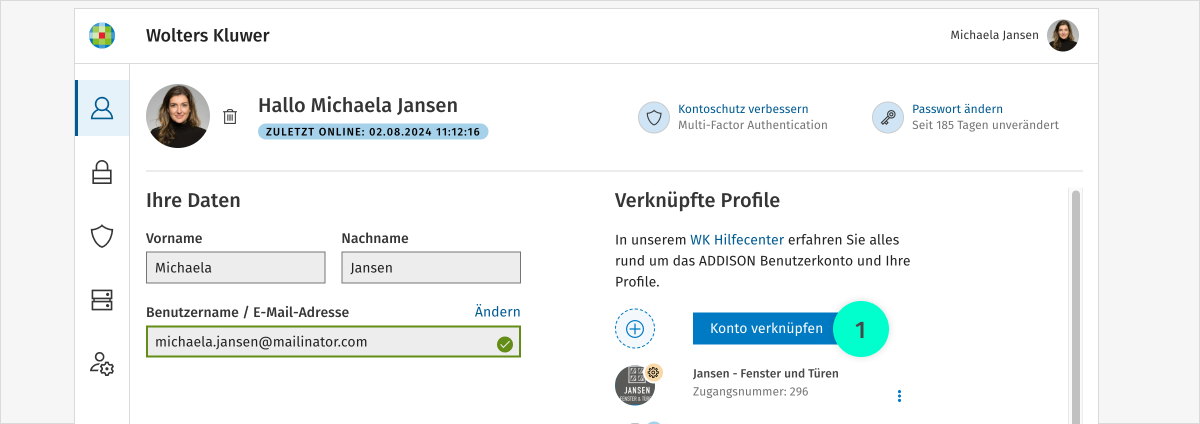Click the Hallo Michaela Jansen heading
Image resolution: width=1200 pixels, height=424 pixels.
coord(358,105)
